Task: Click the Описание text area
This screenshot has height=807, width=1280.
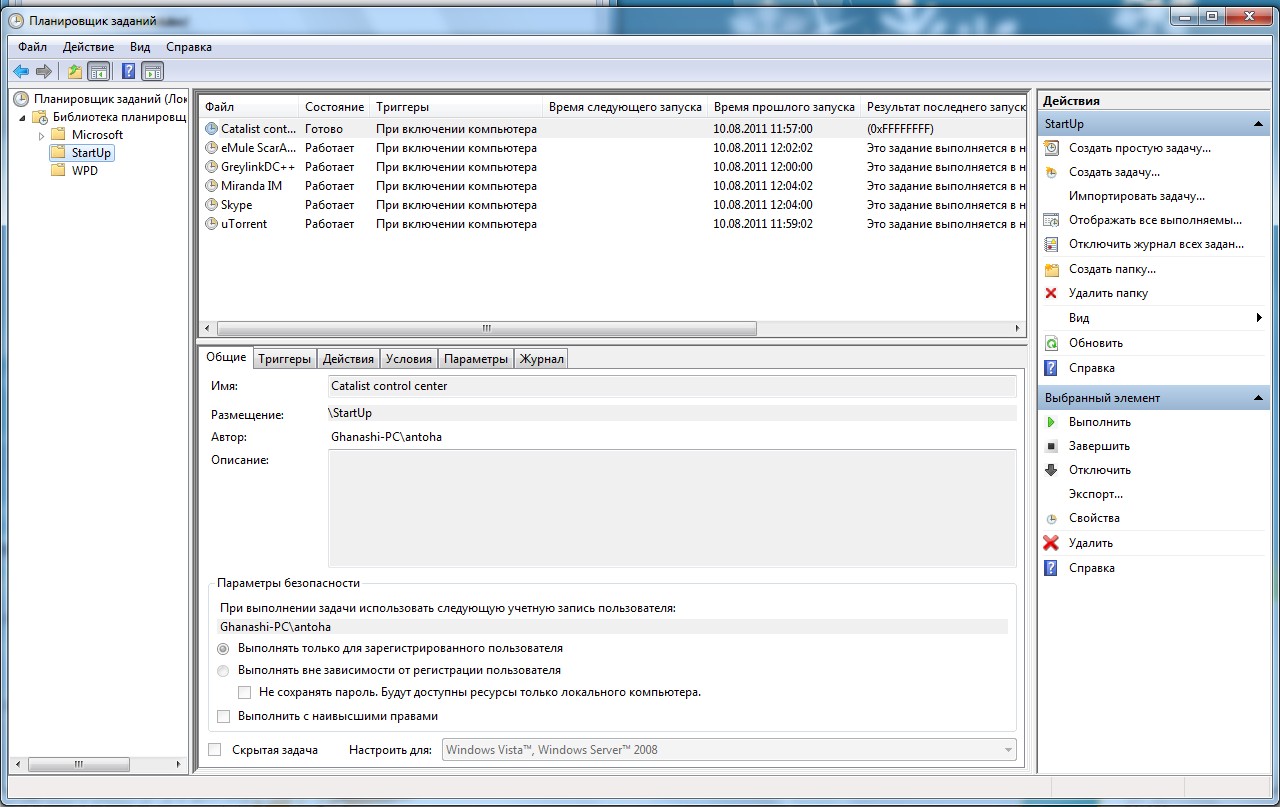Action: (x=672, y=508)
